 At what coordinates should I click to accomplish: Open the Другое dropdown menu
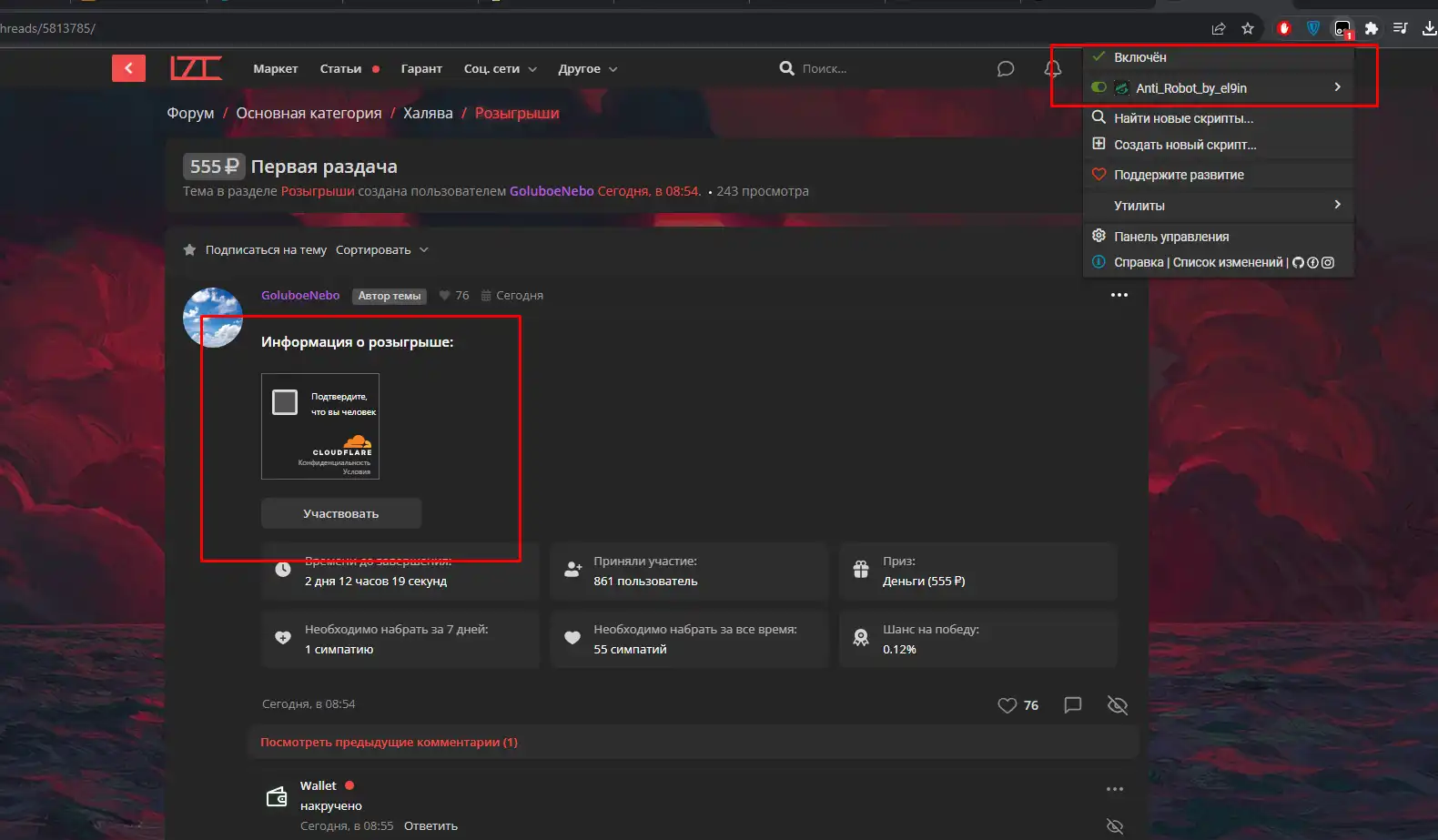(x=588, y=69)
